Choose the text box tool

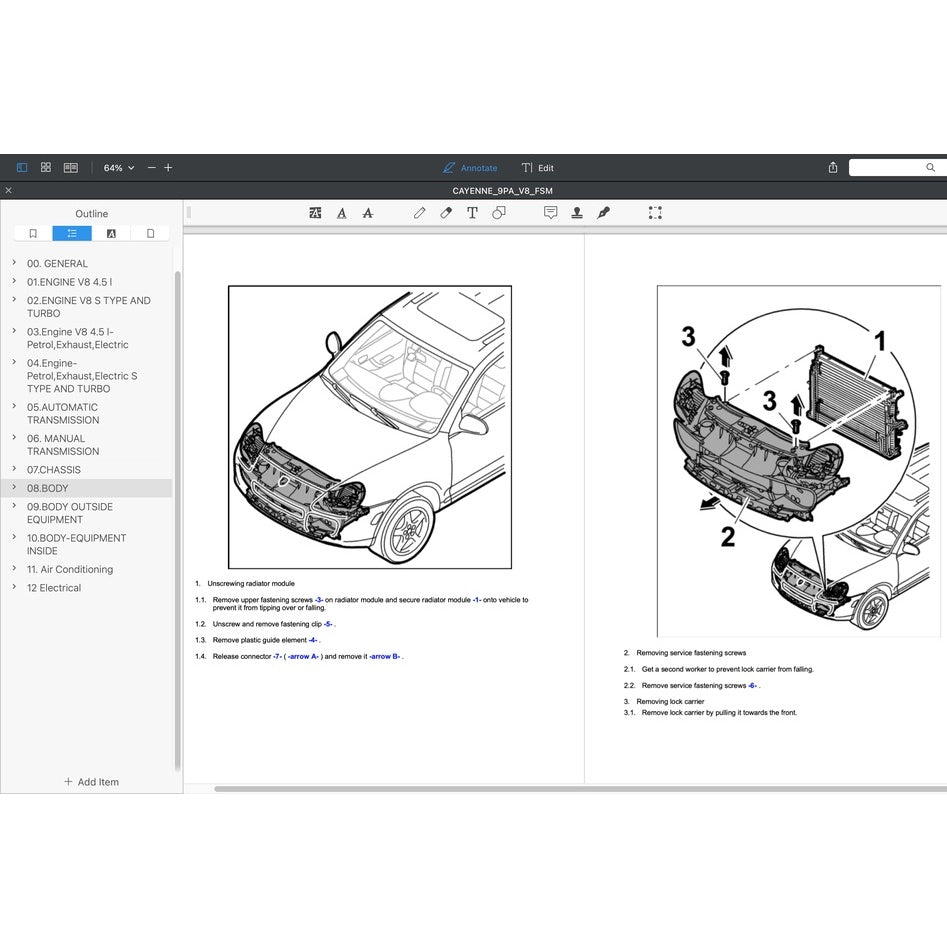pyautogui.click(x=472, y=213)
